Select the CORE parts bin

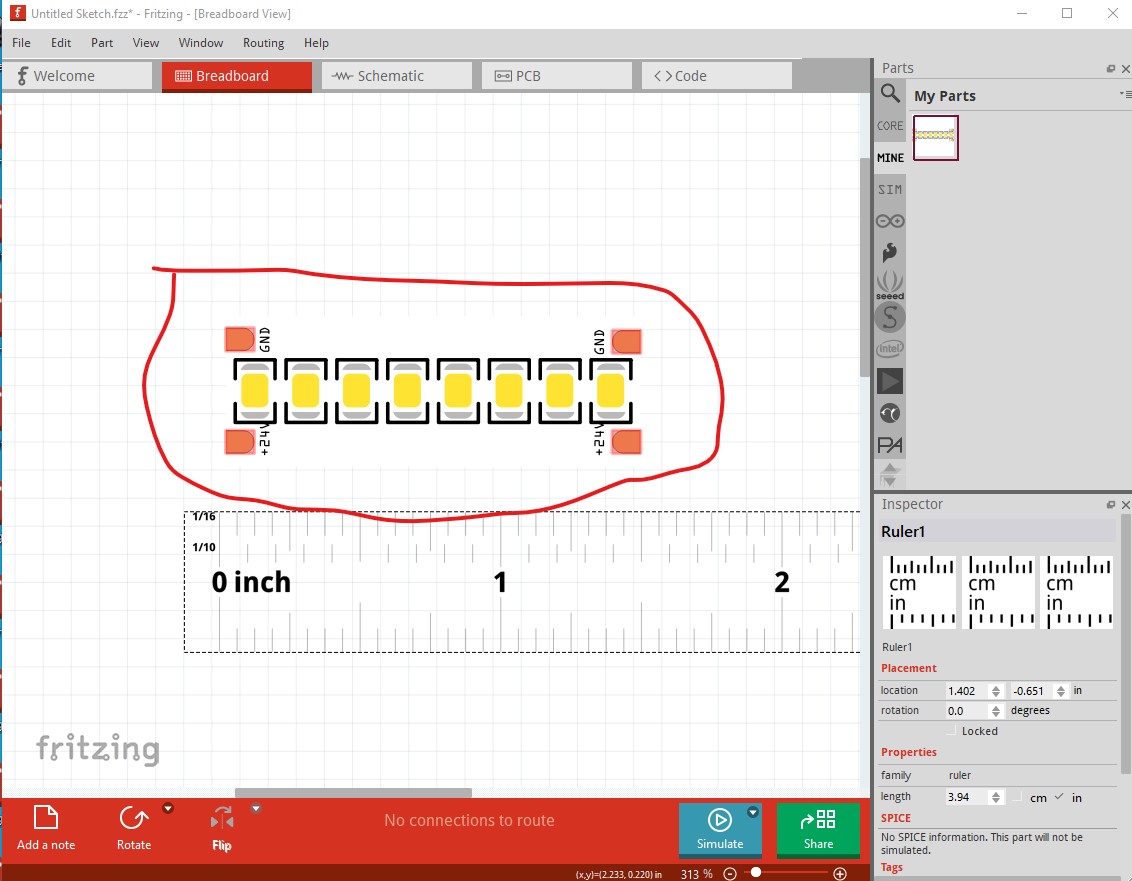[889, 126]
